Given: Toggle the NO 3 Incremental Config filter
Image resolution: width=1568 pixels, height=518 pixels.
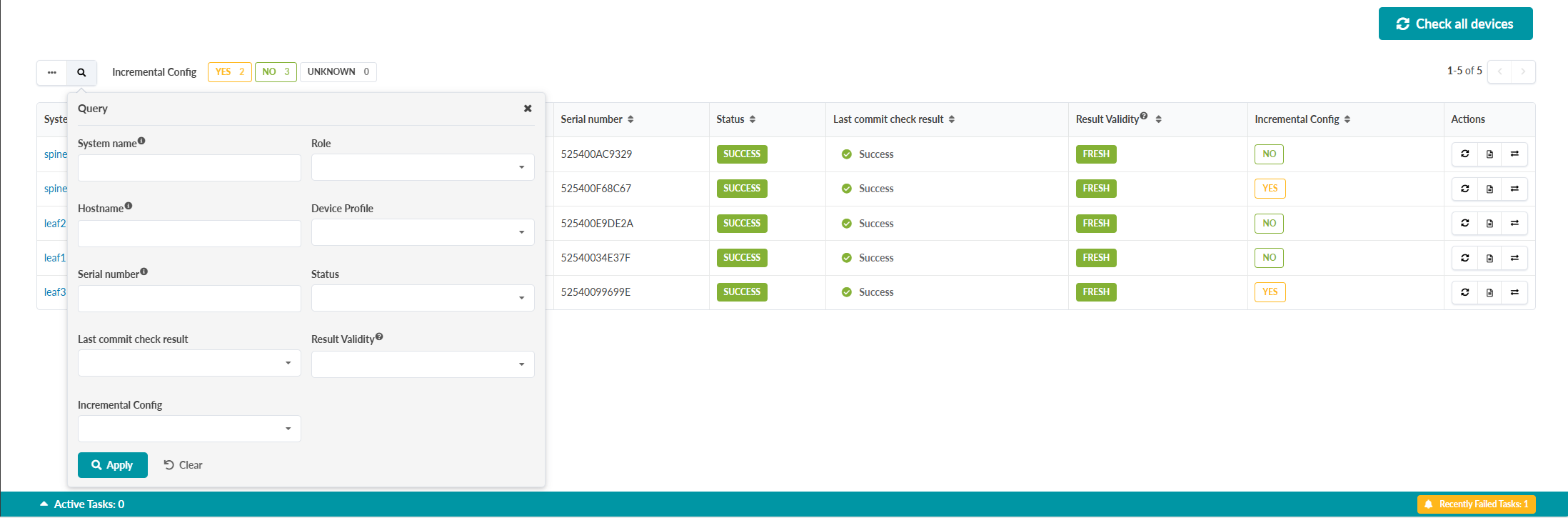Looking at the screenshot, I should tap(276, 72).
